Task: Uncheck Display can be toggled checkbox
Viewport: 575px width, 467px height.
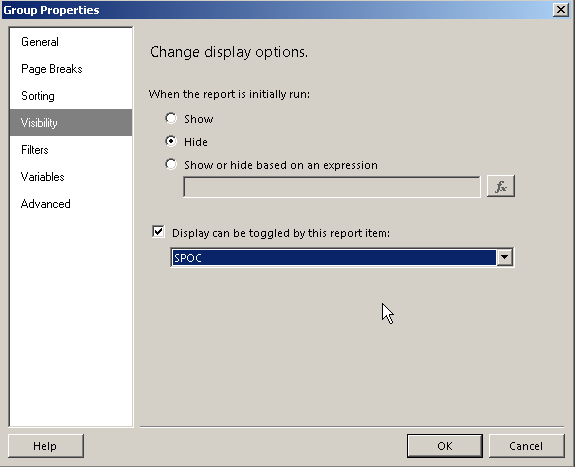Action: pos(158,232)
